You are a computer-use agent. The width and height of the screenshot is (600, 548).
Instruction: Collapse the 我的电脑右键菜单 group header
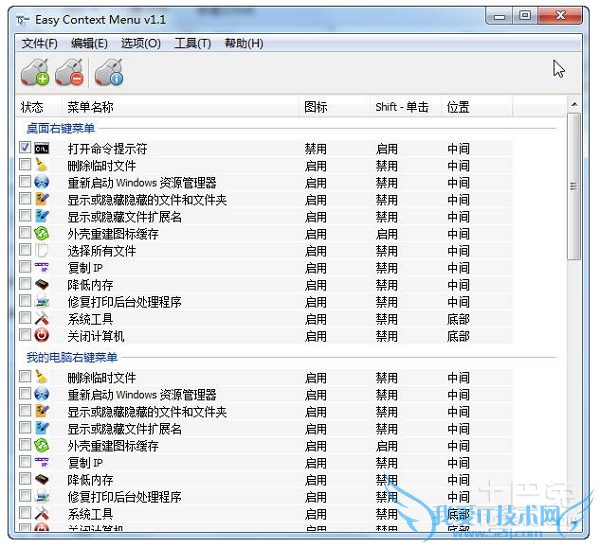tap(72, 357)
